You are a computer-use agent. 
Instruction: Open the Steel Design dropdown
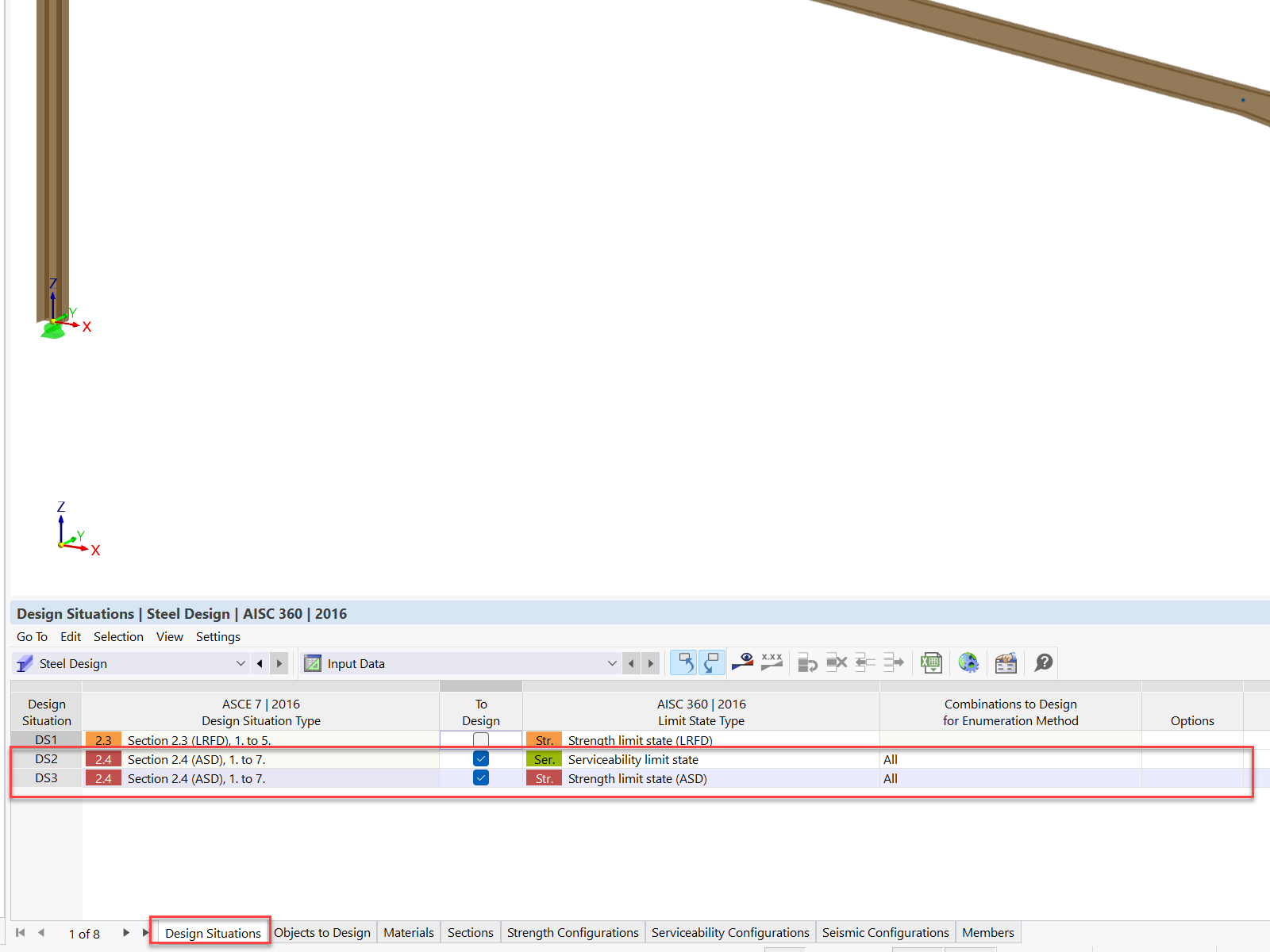click(x=241, y=663)
